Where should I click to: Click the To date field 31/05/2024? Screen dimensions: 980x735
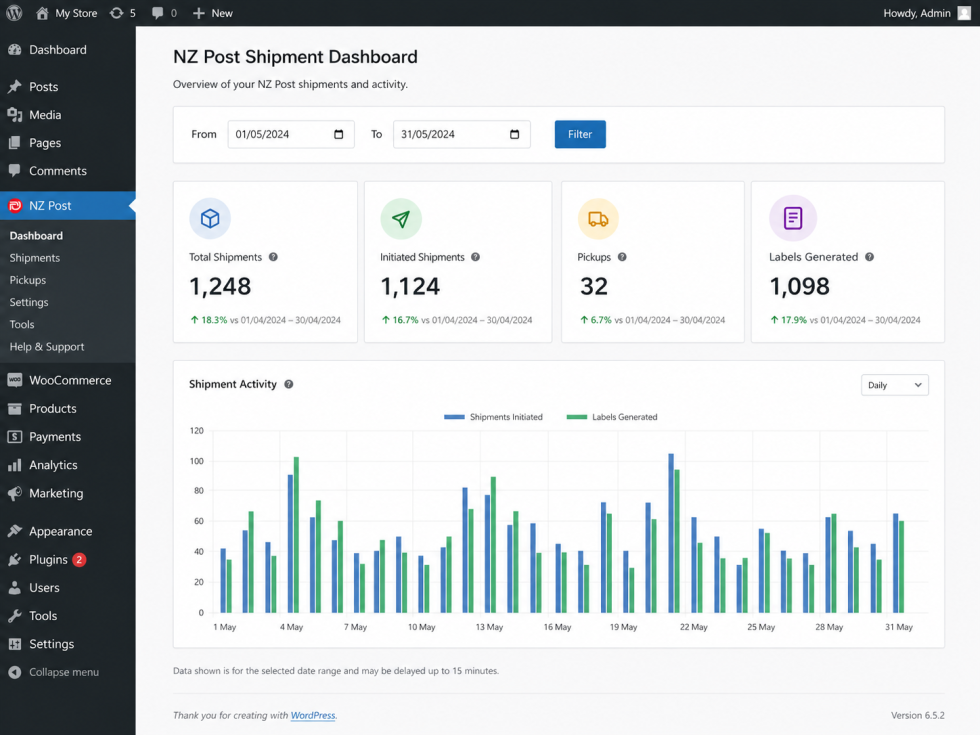click(x=461, y=134)
